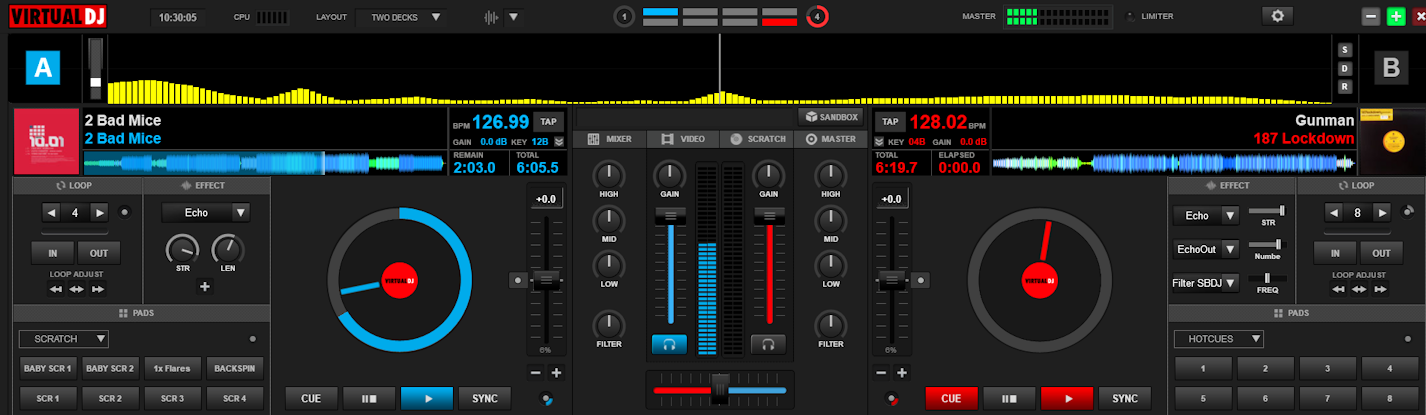Open HOTCUES pads mode dropdown
1426x415 pixels.
1219,339
